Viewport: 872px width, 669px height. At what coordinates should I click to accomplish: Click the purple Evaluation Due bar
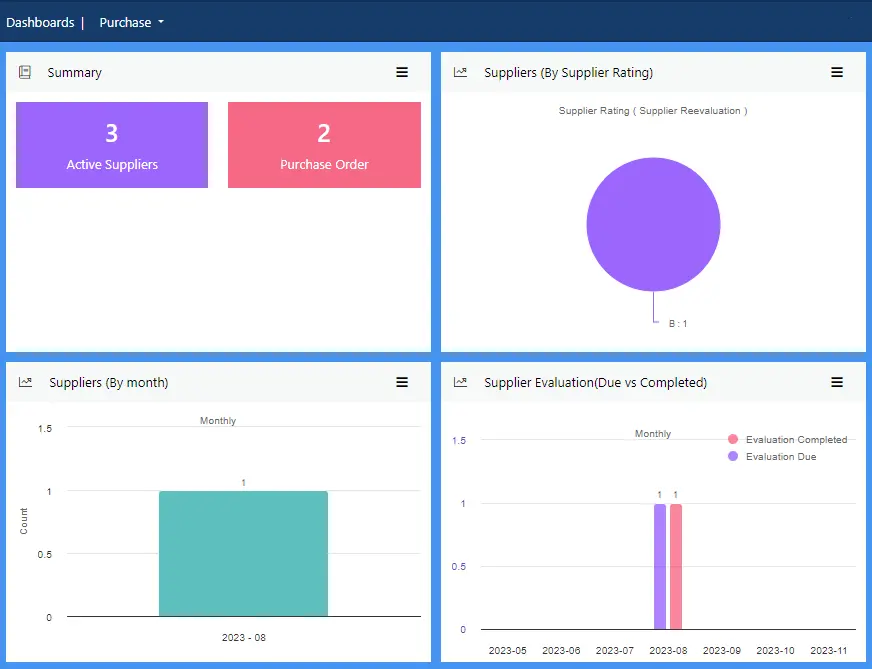(x=659, y=566)
